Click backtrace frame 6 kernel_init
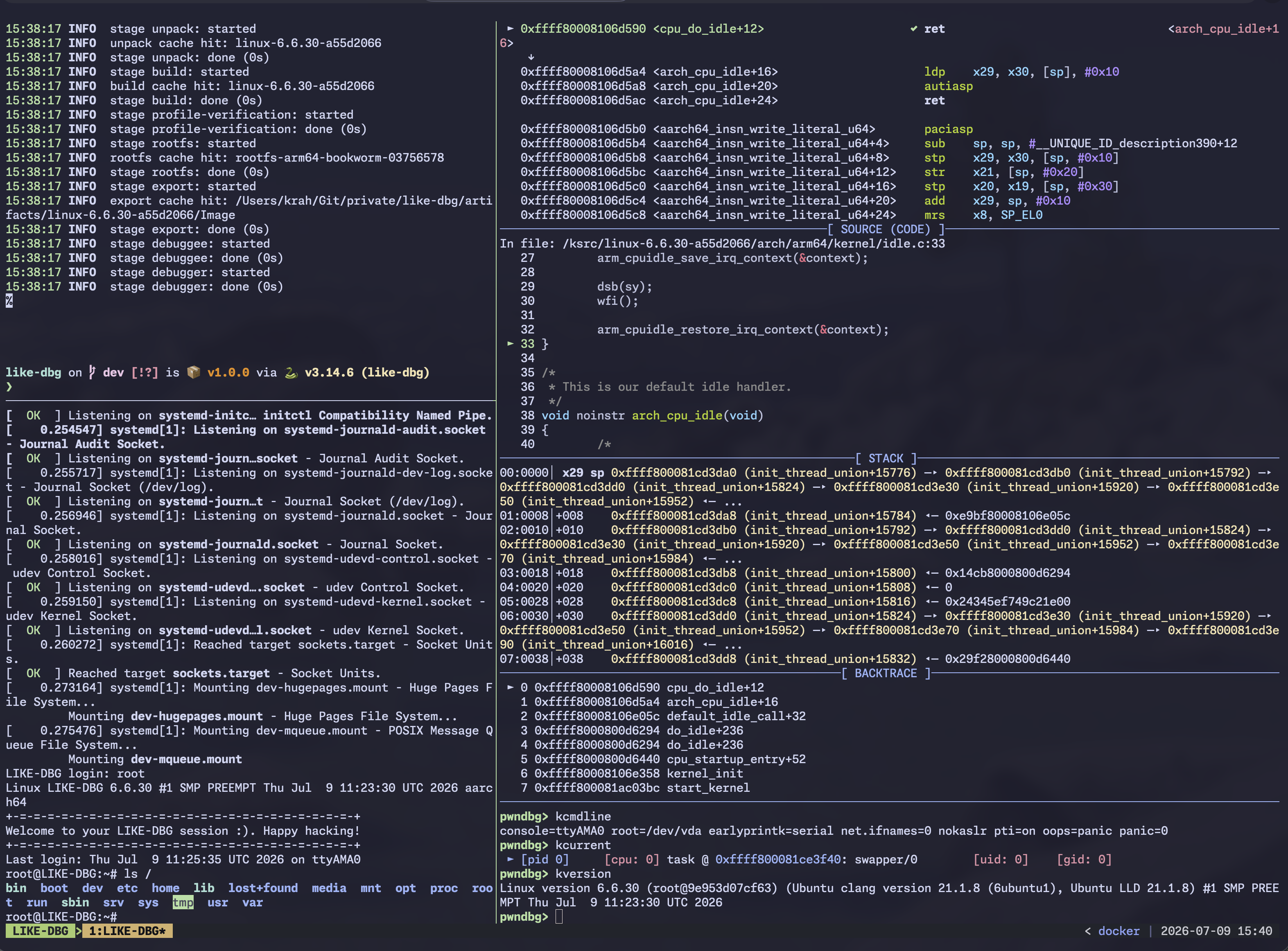The image size is (1288, 951). pyautogui.click(x=632, y=773)
